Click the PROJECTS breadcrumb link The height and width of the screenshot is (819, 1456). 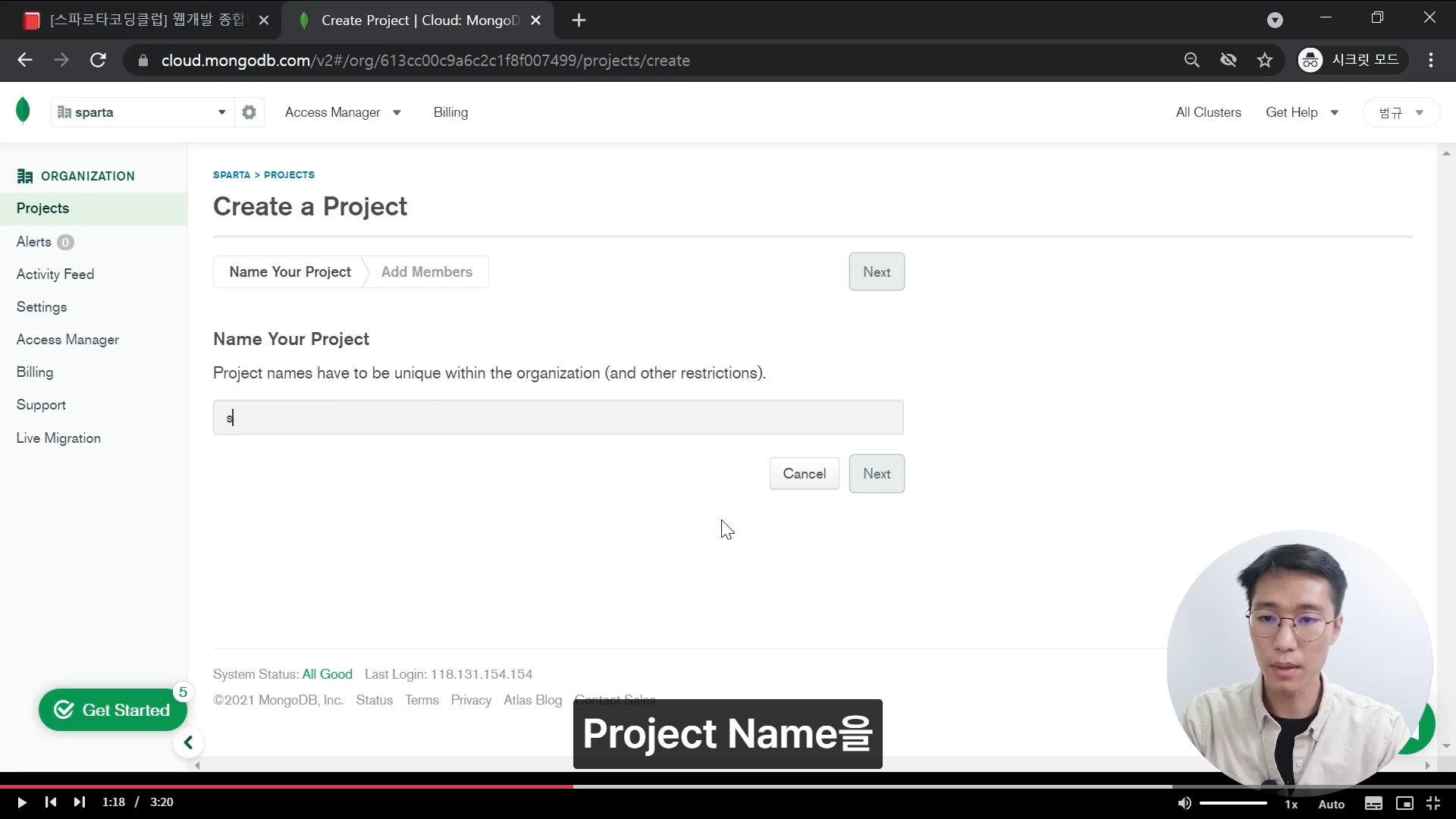289,174
